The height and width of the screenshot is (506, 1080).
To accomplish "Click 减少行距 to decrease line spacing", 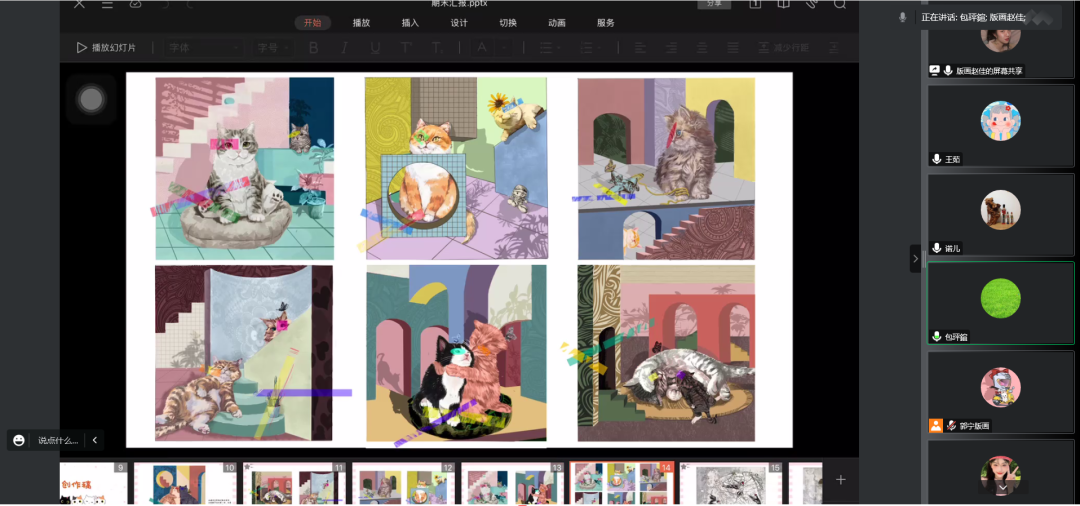I will pos(784,48).
